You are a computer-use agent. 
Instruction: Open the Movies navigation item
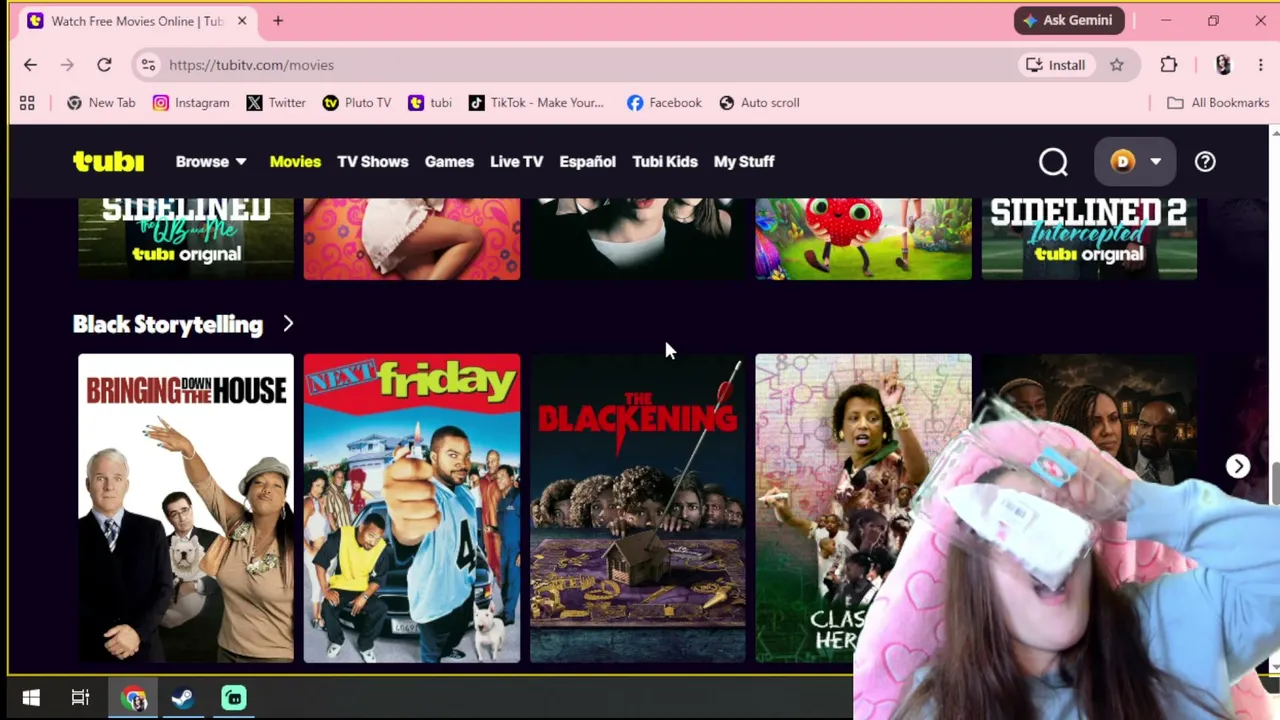(x=295, y=161)
